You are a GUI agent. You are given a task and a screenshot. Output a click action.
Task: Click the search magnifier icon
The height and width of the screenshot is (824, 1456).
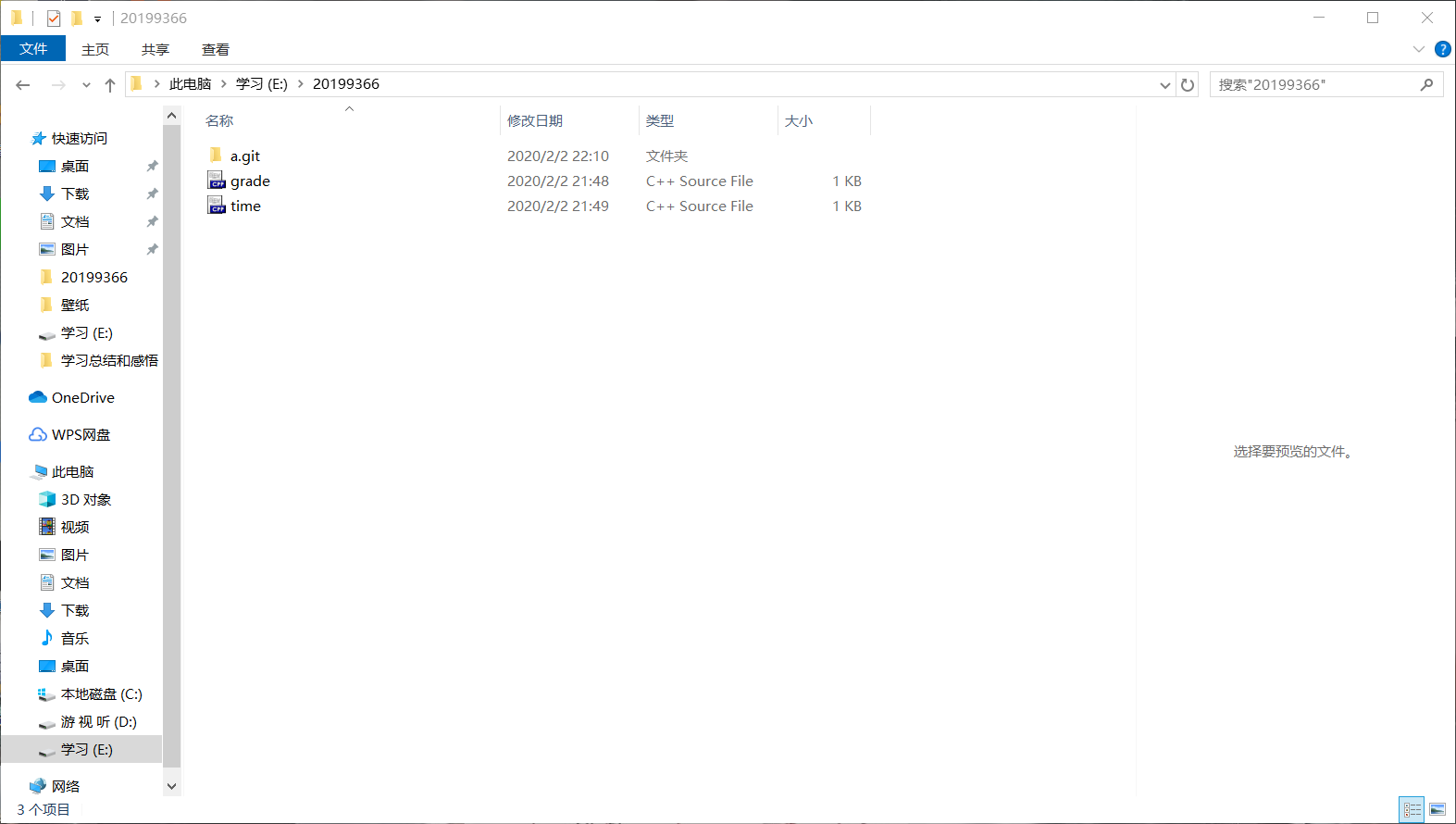(1427, 85)
